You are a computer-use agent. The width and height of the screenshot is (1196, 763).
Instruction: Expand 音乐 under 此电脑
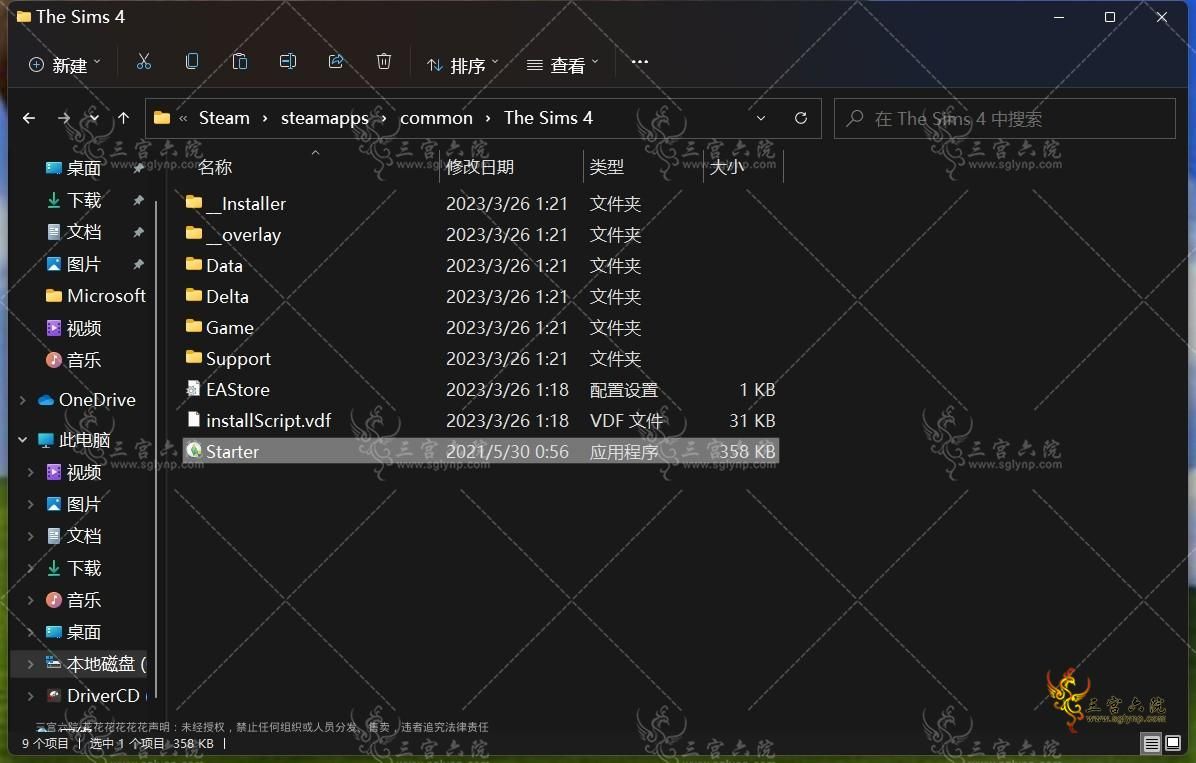point(31,600)
